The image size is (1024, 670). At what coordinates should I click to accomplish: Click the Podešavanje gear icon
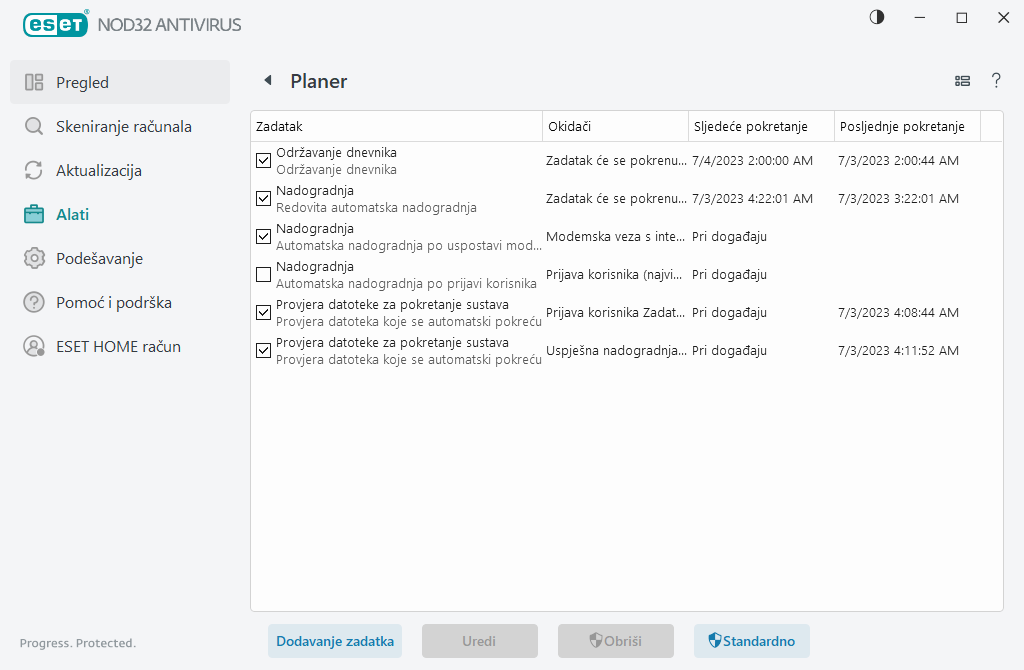pos(34,259)
